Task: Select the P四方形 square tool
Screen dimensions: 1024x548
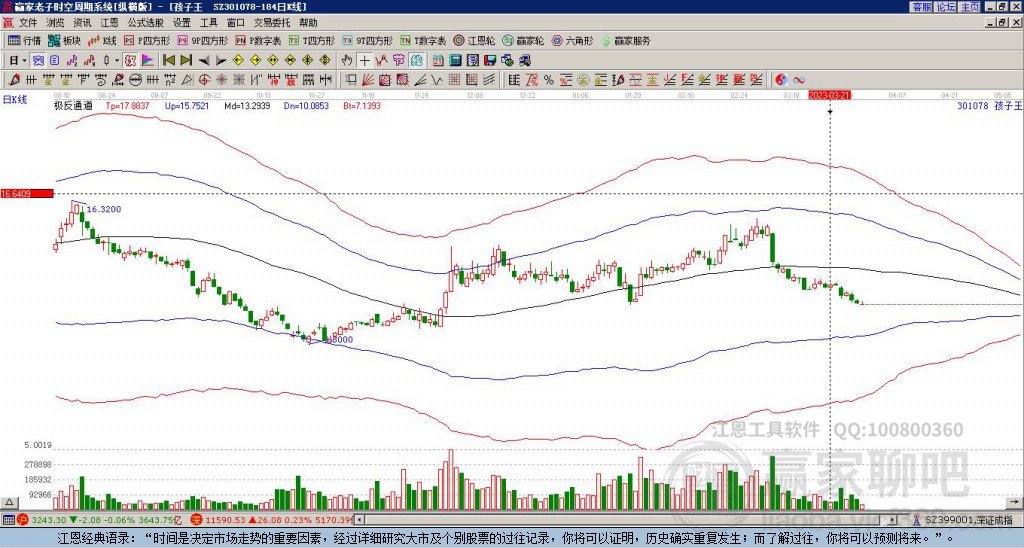Action: coord(149,41)
